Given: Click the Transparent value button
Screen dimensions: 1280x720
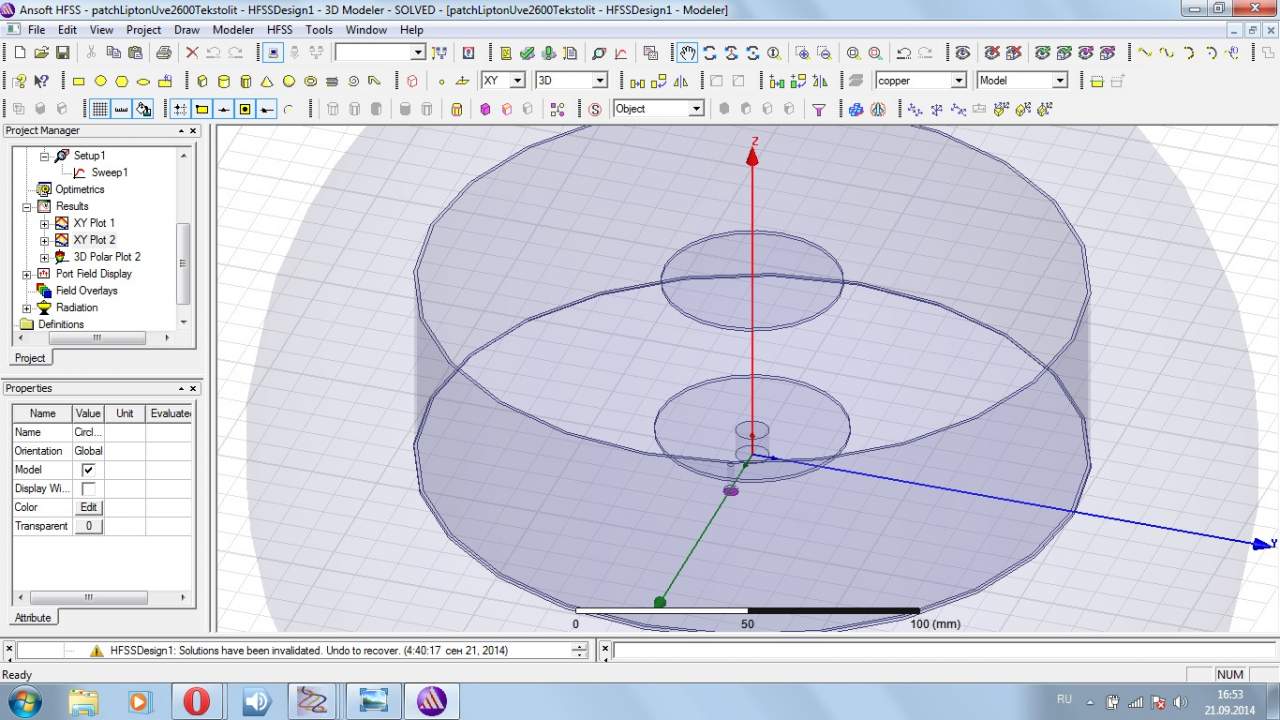Looking at the screenshot, I should click(88, 526).
